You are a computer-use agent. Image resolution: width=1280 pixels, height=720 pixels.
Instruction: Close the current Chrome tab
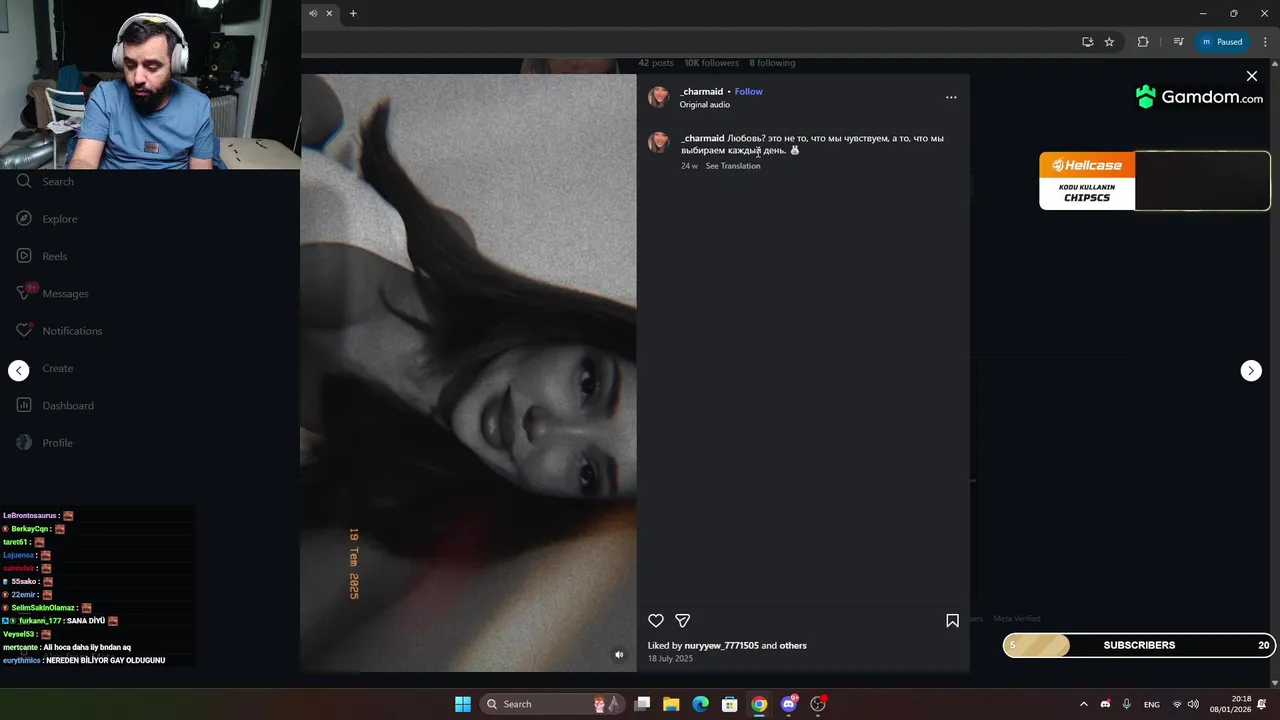[x=329, y=13]
